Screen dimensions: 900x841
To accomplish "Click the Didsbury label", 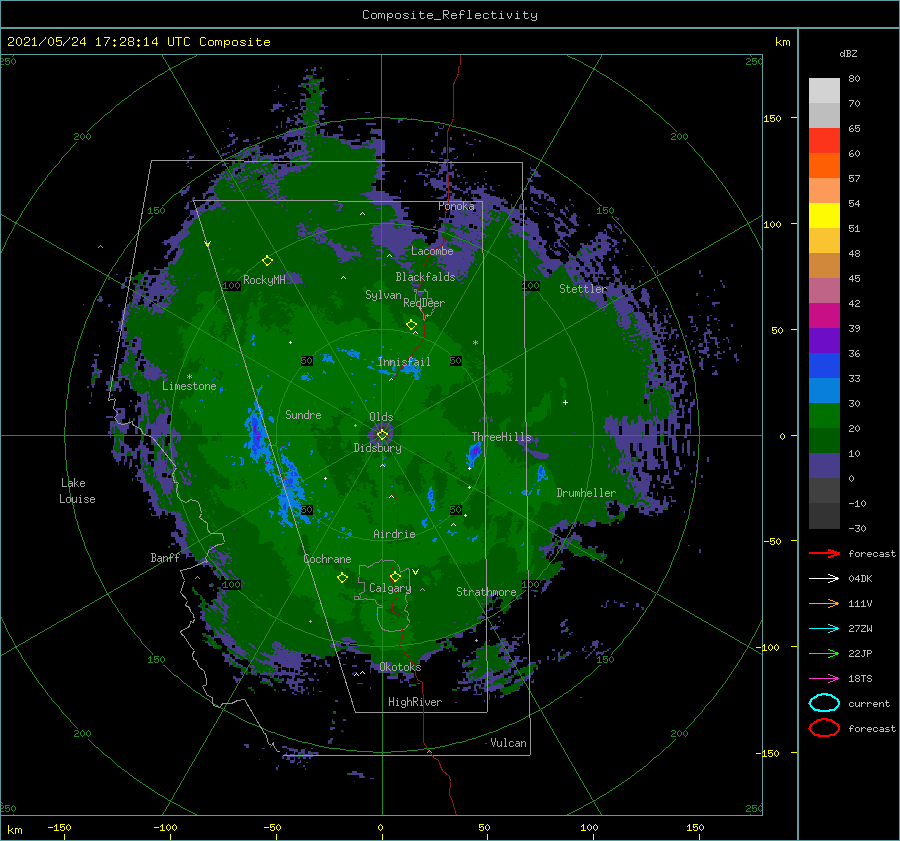I will [x=377, y=448].
